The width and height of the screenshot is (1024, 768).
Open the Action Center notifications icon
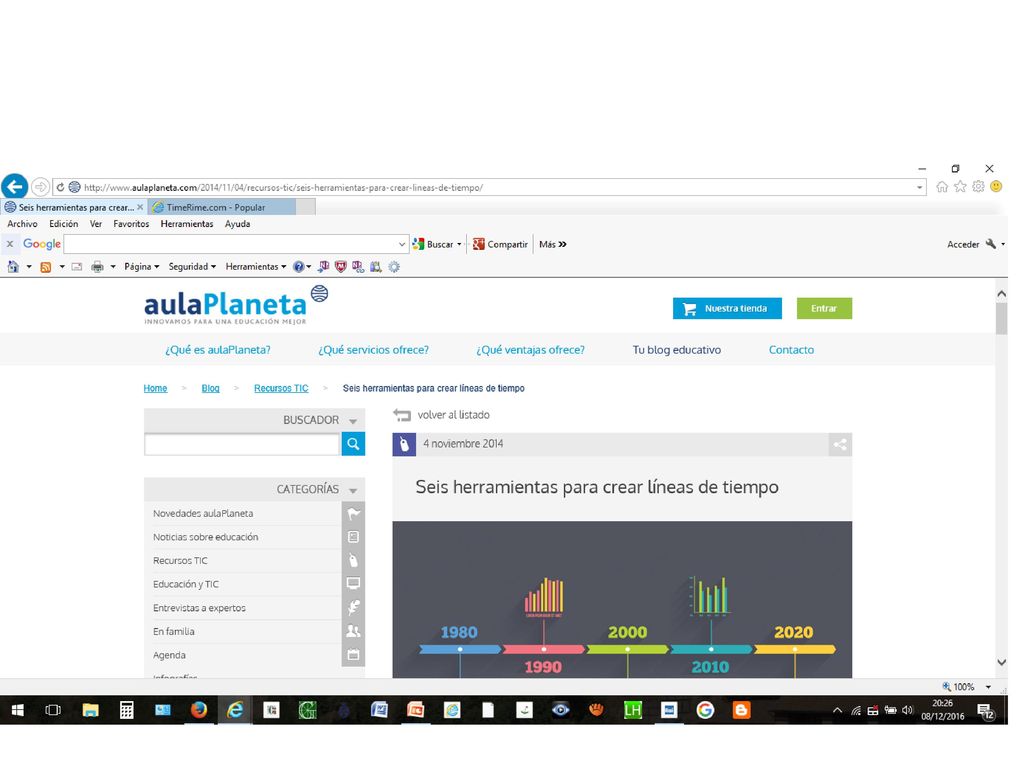[x=985, y=711]
